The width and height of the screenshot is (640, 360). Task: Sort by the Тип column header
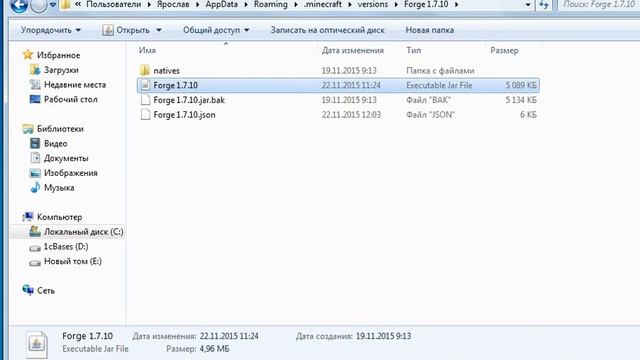point(413,50)
